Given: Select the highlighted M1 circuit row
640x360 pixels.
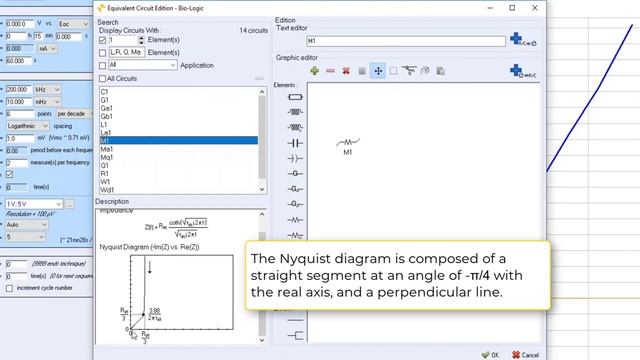Looking at the screenshot, I should click(179, 140).
